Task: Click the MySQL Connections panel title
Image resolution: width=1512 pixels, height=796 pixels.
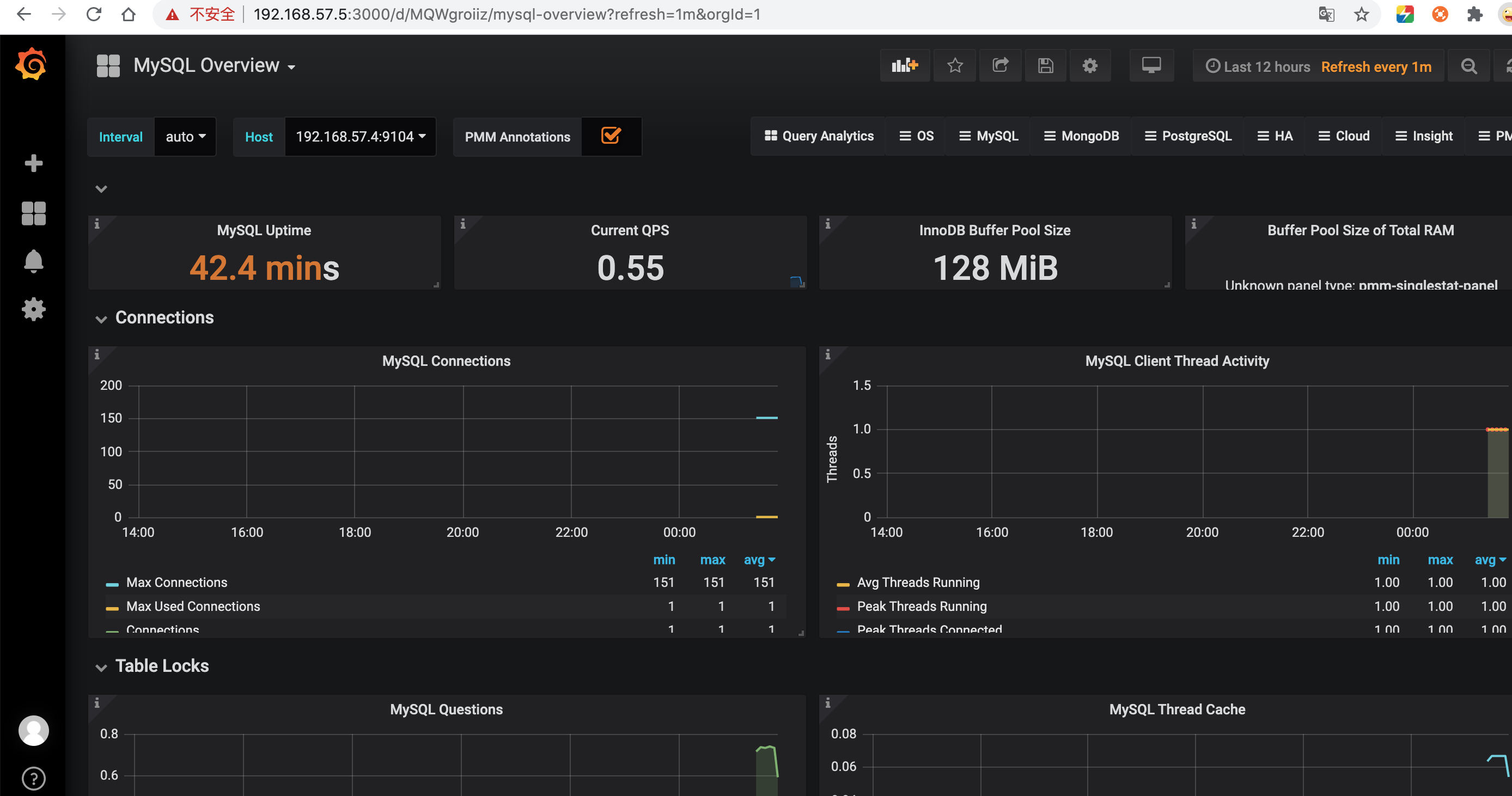Action: pyautogui.click(x=446, y=361)
